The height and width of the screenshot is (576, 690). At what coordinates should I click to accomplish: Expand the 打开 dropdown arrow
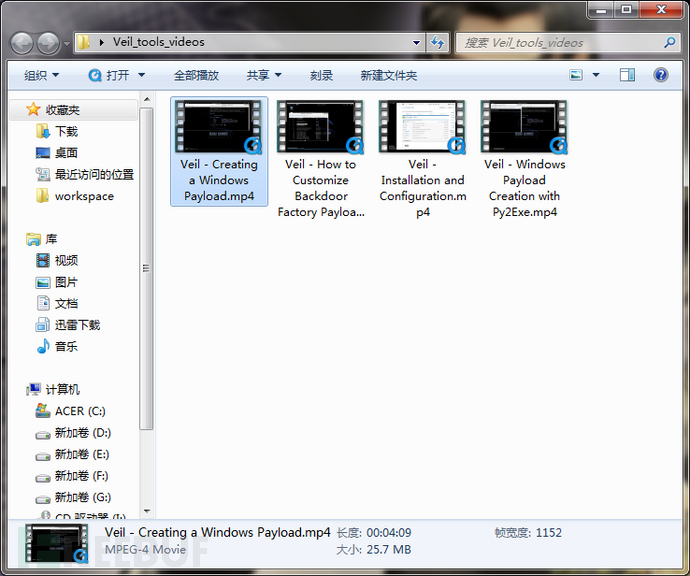click(x=141, y=75)
